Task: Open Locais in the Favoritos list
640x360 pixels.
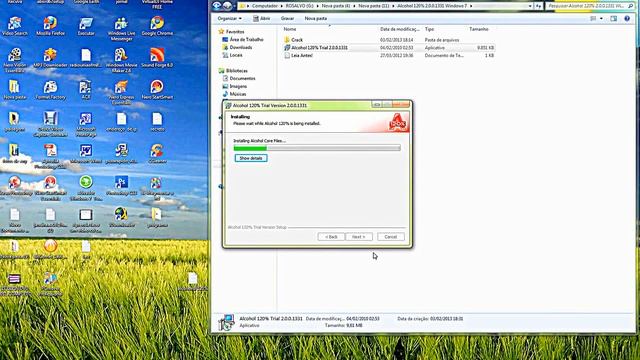Action: coord(232,55)
